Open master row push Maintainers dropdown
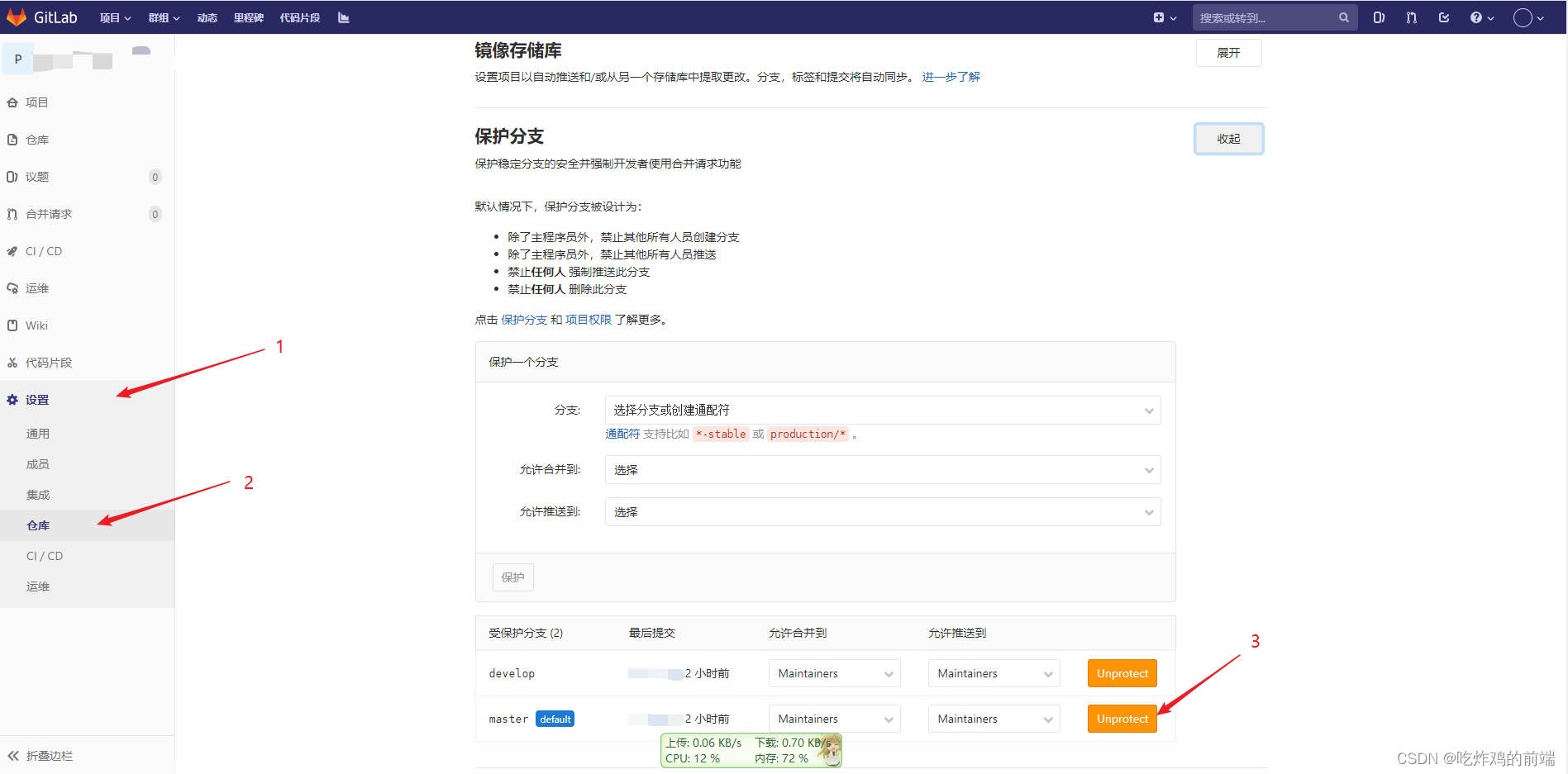 pyautogui.click(x=994, y=719)
